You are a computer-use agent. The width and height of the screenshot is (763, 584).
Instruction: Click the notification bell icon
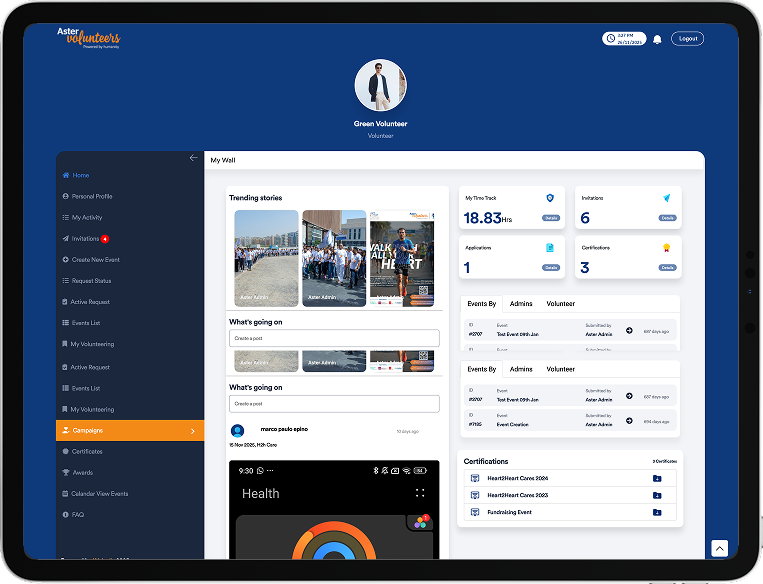click(657, 39)
